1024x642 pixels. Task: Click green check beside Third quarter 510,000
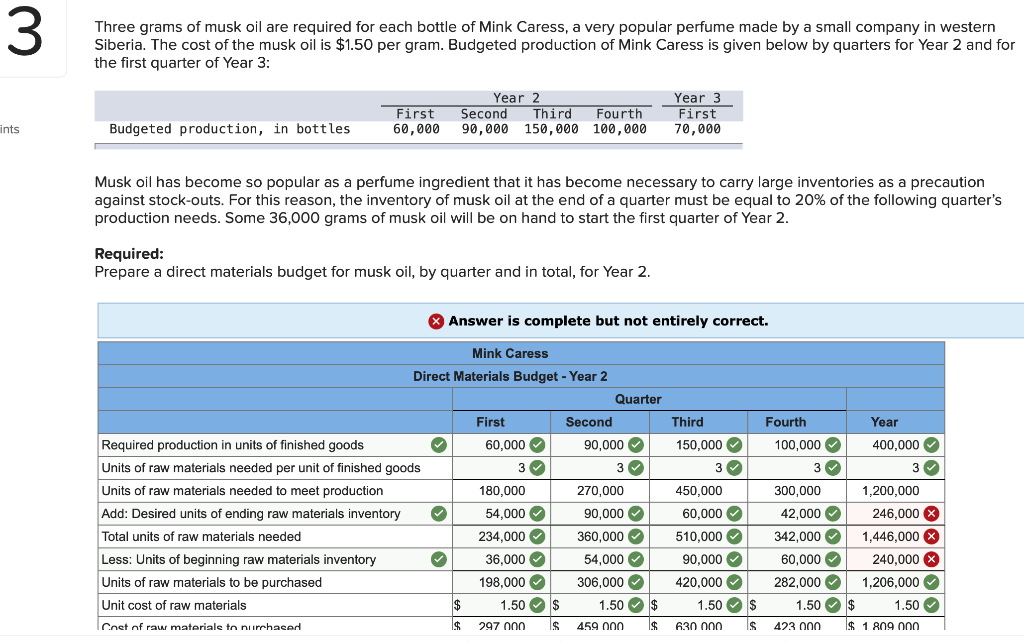pos(734,536)
